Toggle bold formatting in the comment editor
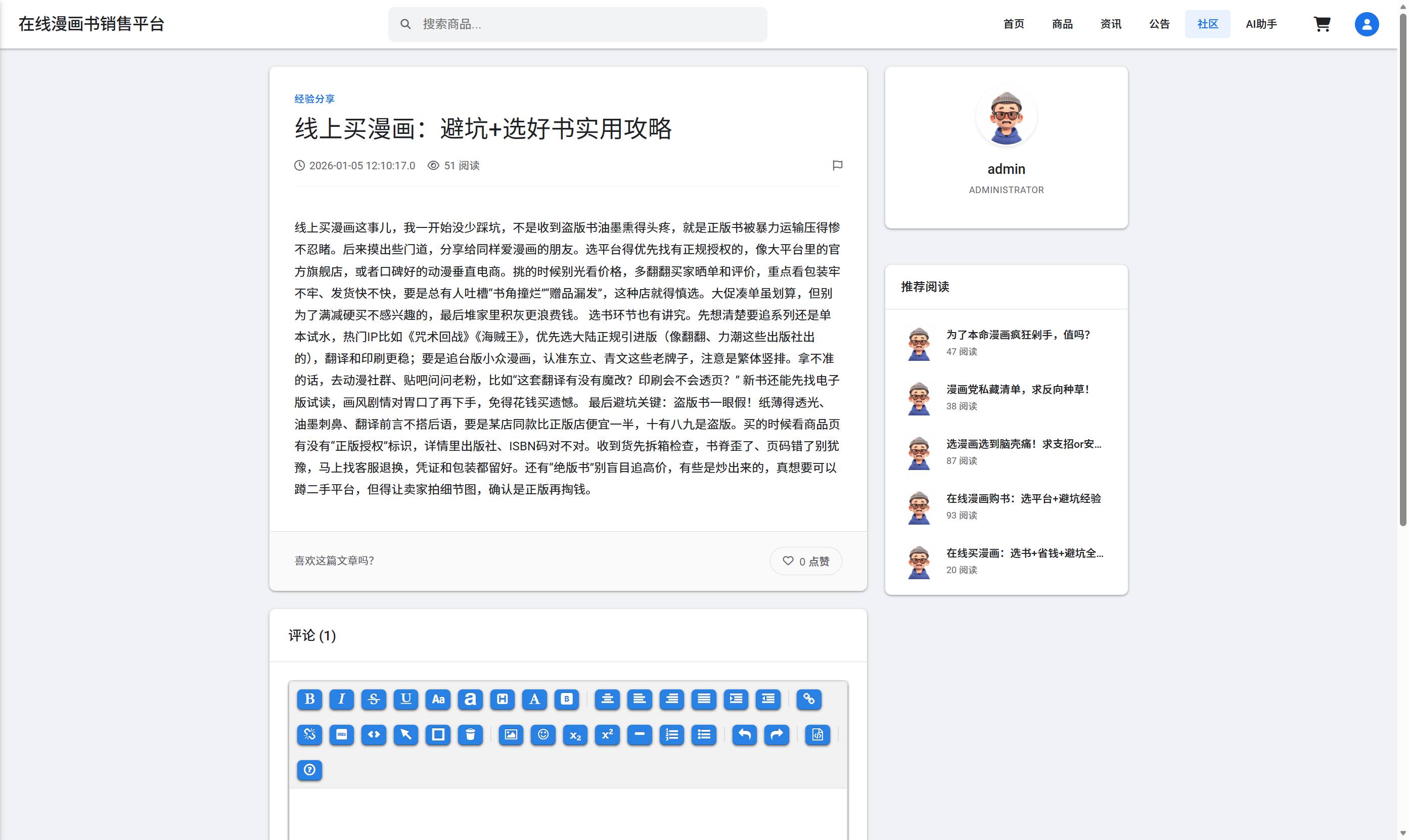Viewport: 1409px width, 840px height. [309, 699]
